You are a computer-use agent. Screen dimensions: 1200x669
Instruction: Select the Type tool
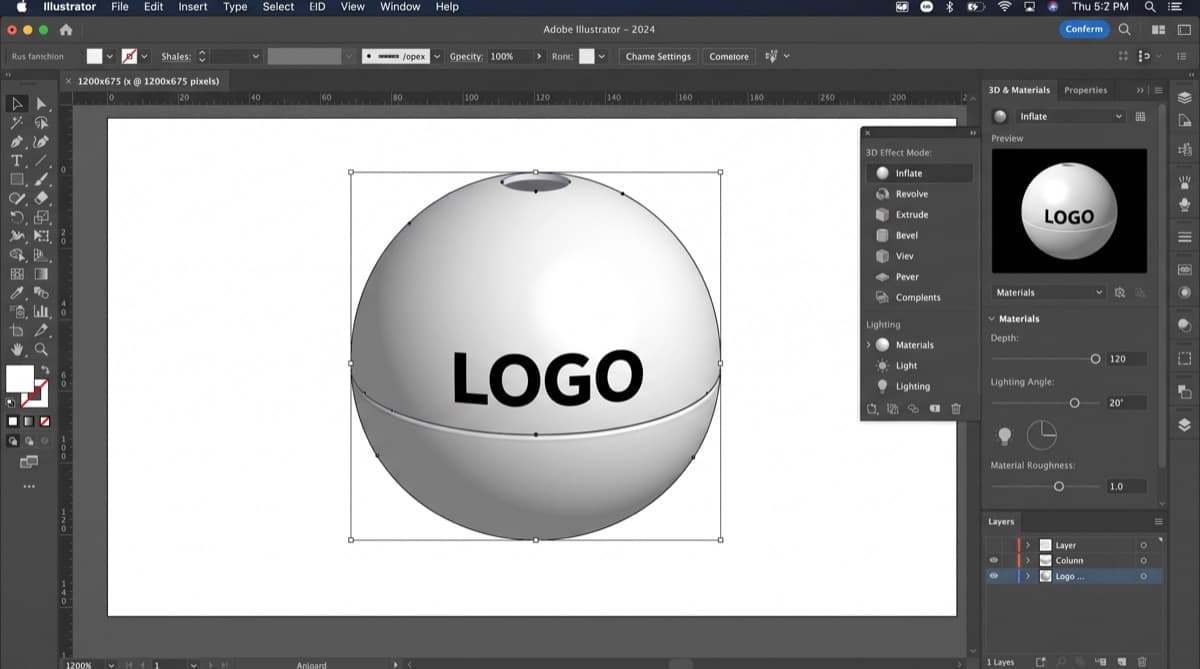(17, 161)
